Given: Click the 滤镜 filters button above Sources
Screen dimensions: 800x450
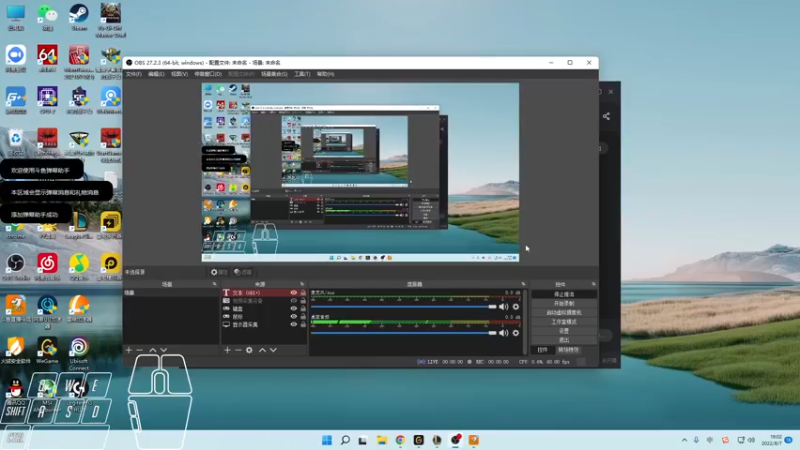Looking at the screenshot, I should pos(243,272).
